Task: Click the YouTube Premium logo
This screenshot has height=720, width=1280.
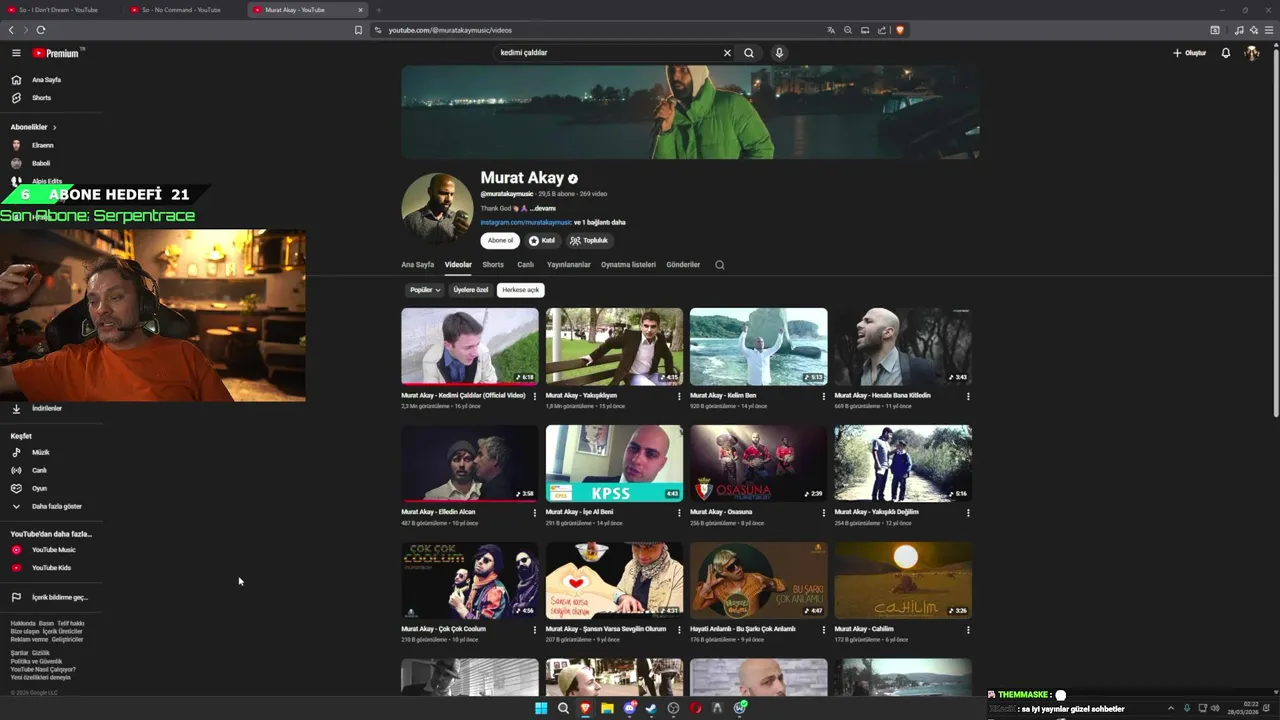Action: (56, 53)
